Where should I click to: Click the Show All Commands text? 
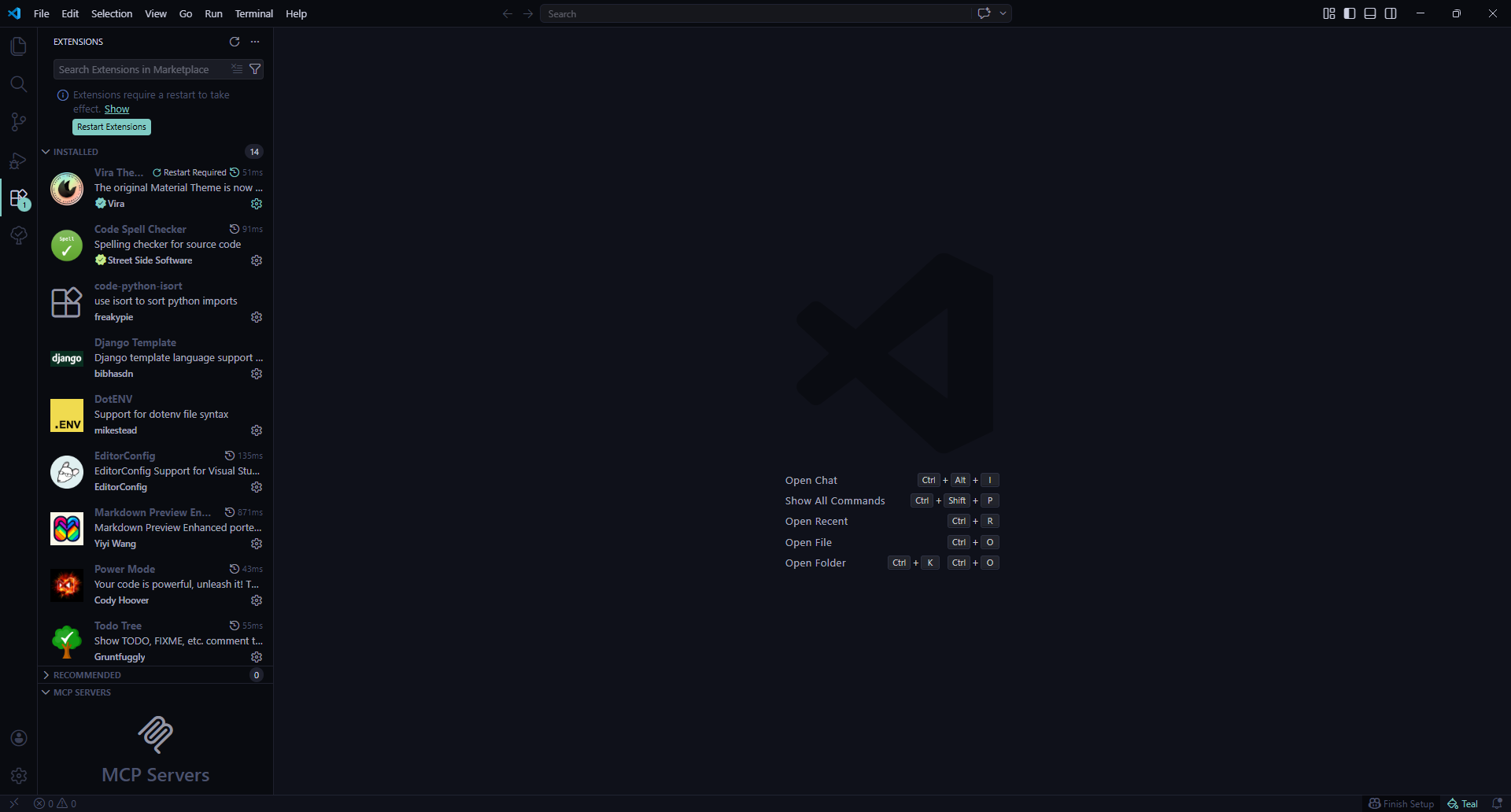click(835, 500)
